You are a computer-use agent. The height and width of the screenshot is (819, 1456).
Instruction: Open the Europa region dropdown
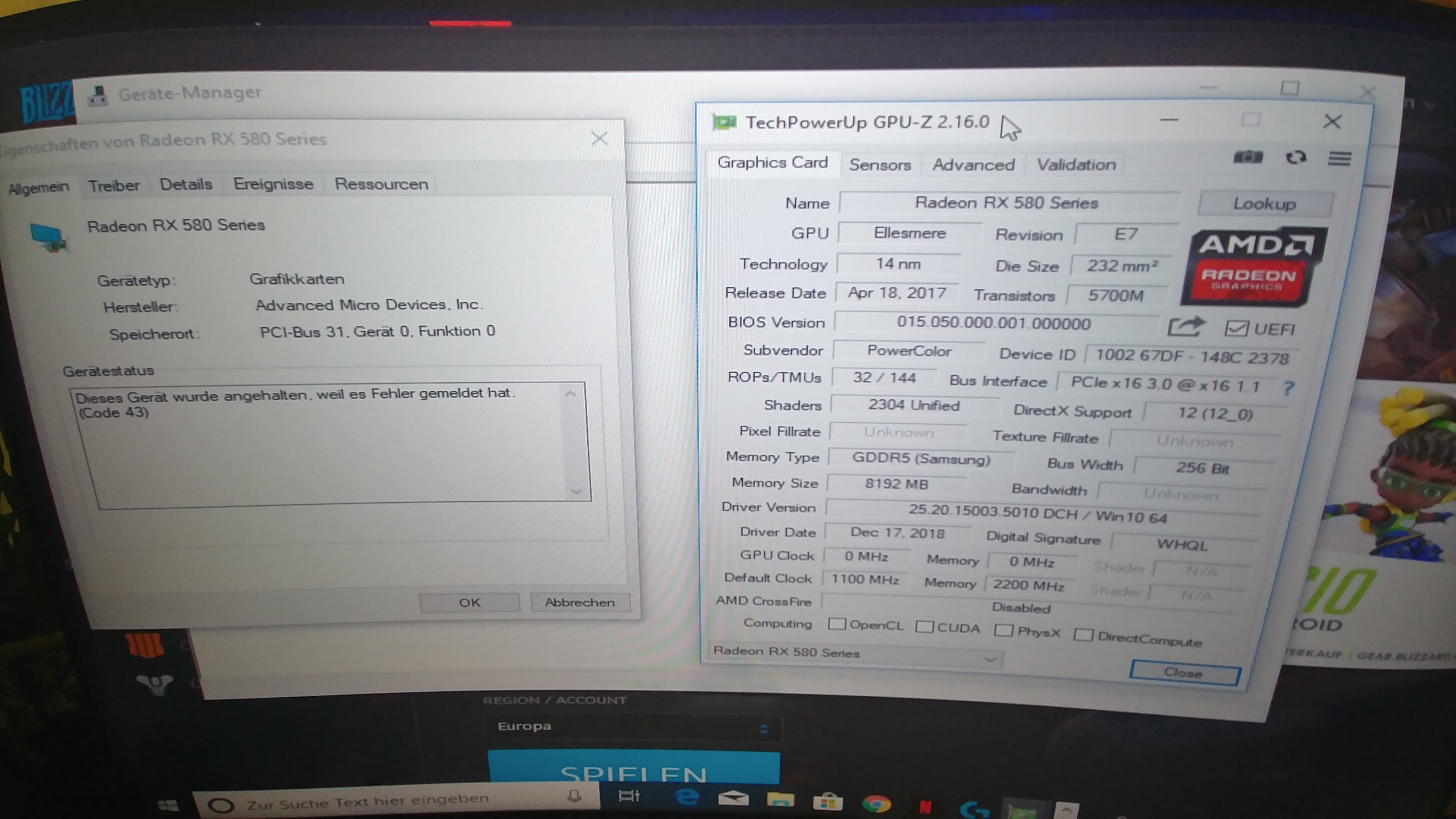coord(632,727)
